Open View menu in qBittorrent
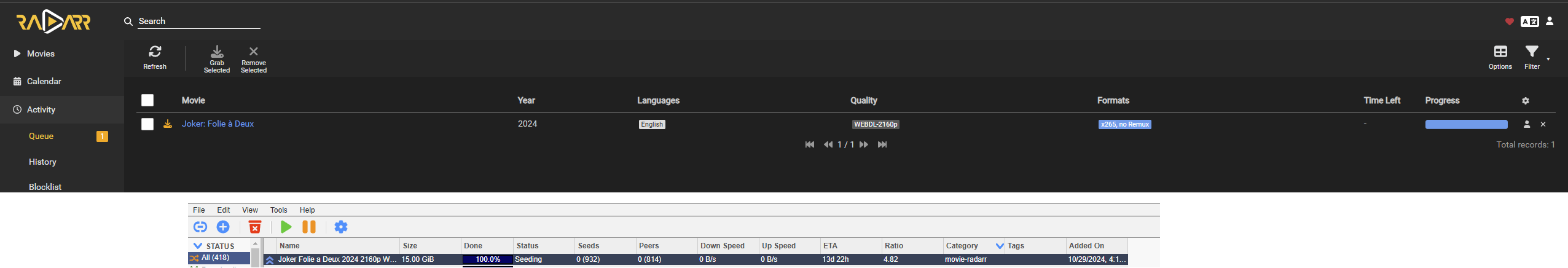 pos(250,210)
